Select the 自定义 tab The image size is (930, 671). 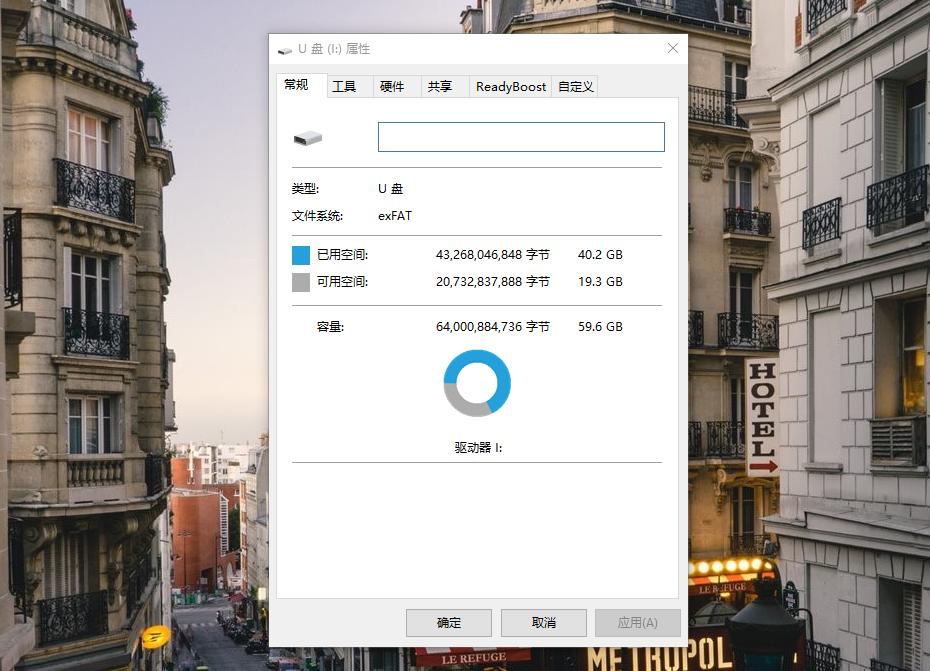(575, 86)
